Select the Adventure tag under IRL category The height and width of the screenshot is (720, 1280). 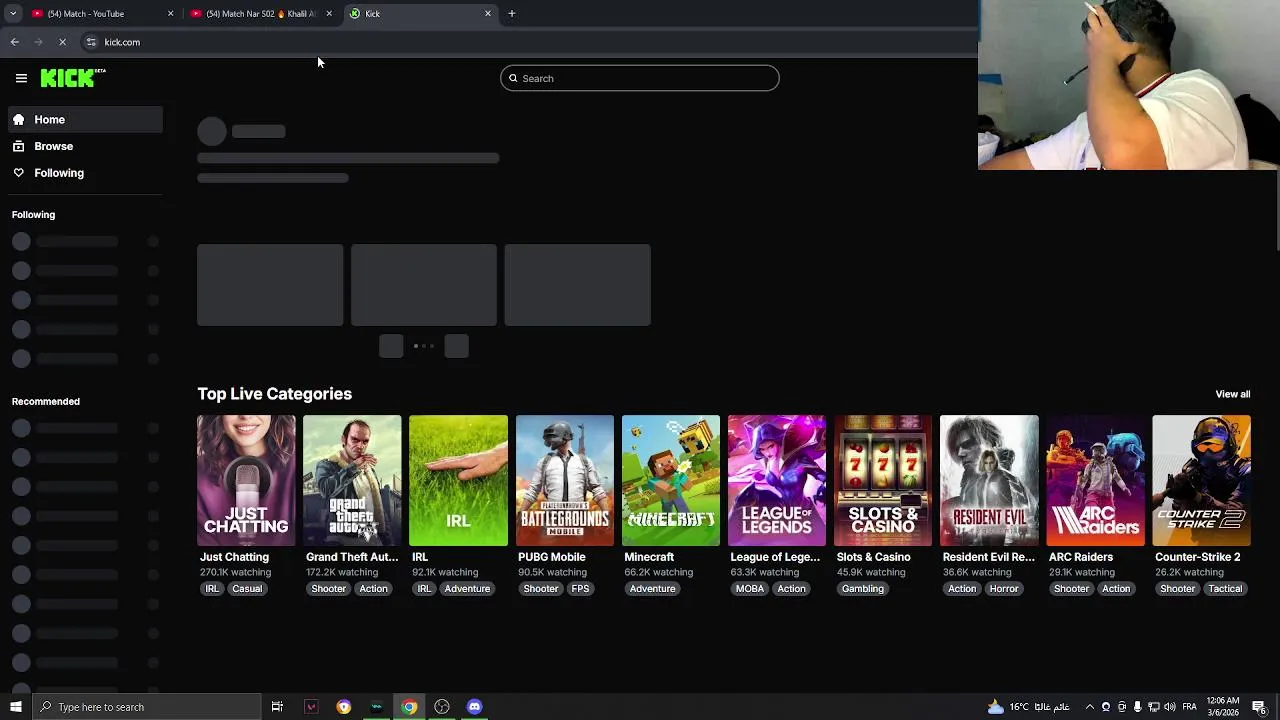click(x=467, y=589)
